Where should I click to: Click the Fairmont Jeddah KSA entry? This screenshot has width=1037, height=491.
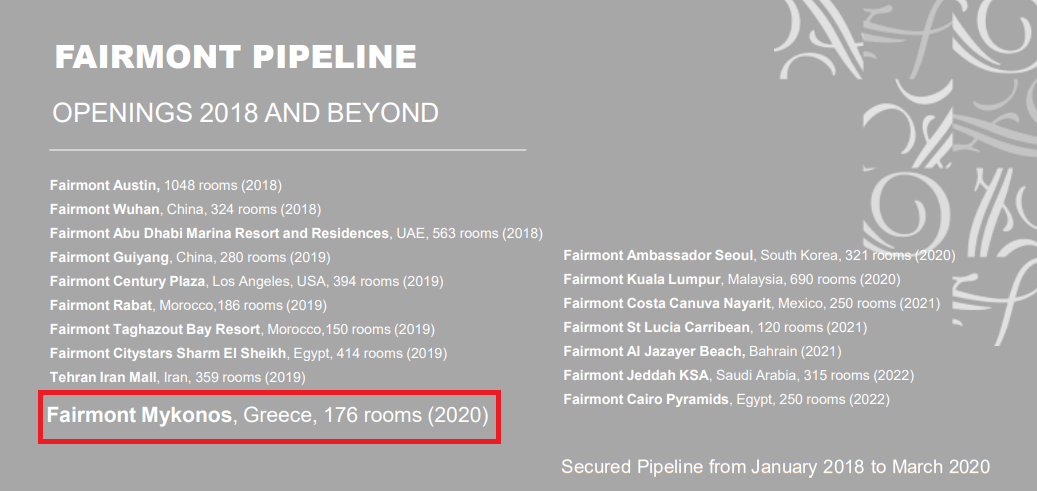[738, 375]
